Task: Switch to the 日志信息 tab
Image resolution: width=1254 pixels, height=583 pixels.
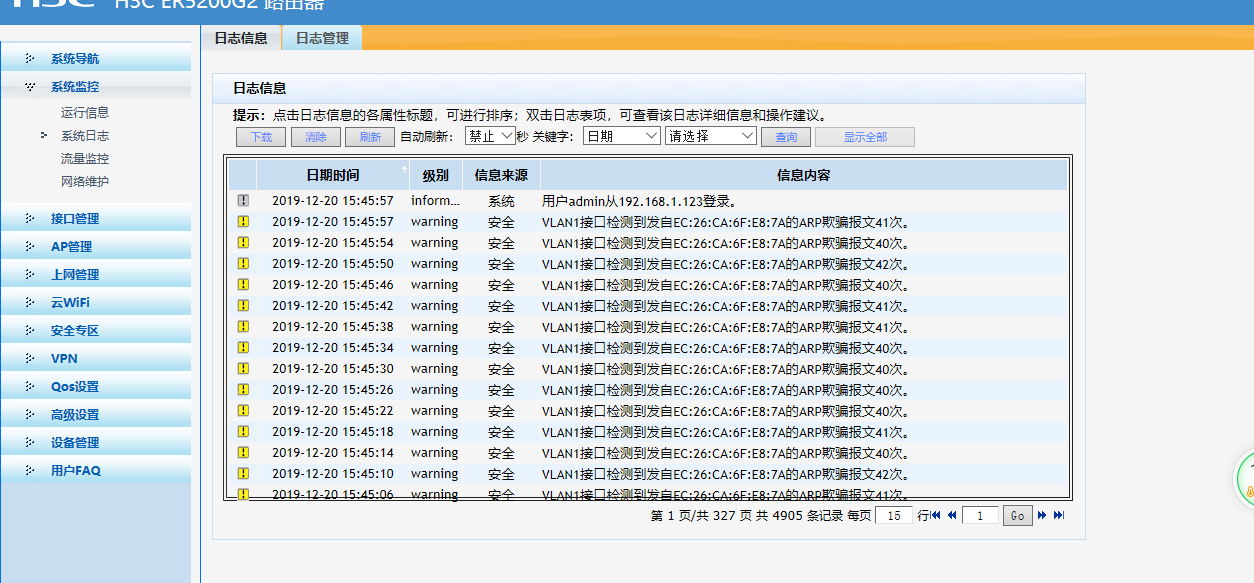Action: coord(241,38)
